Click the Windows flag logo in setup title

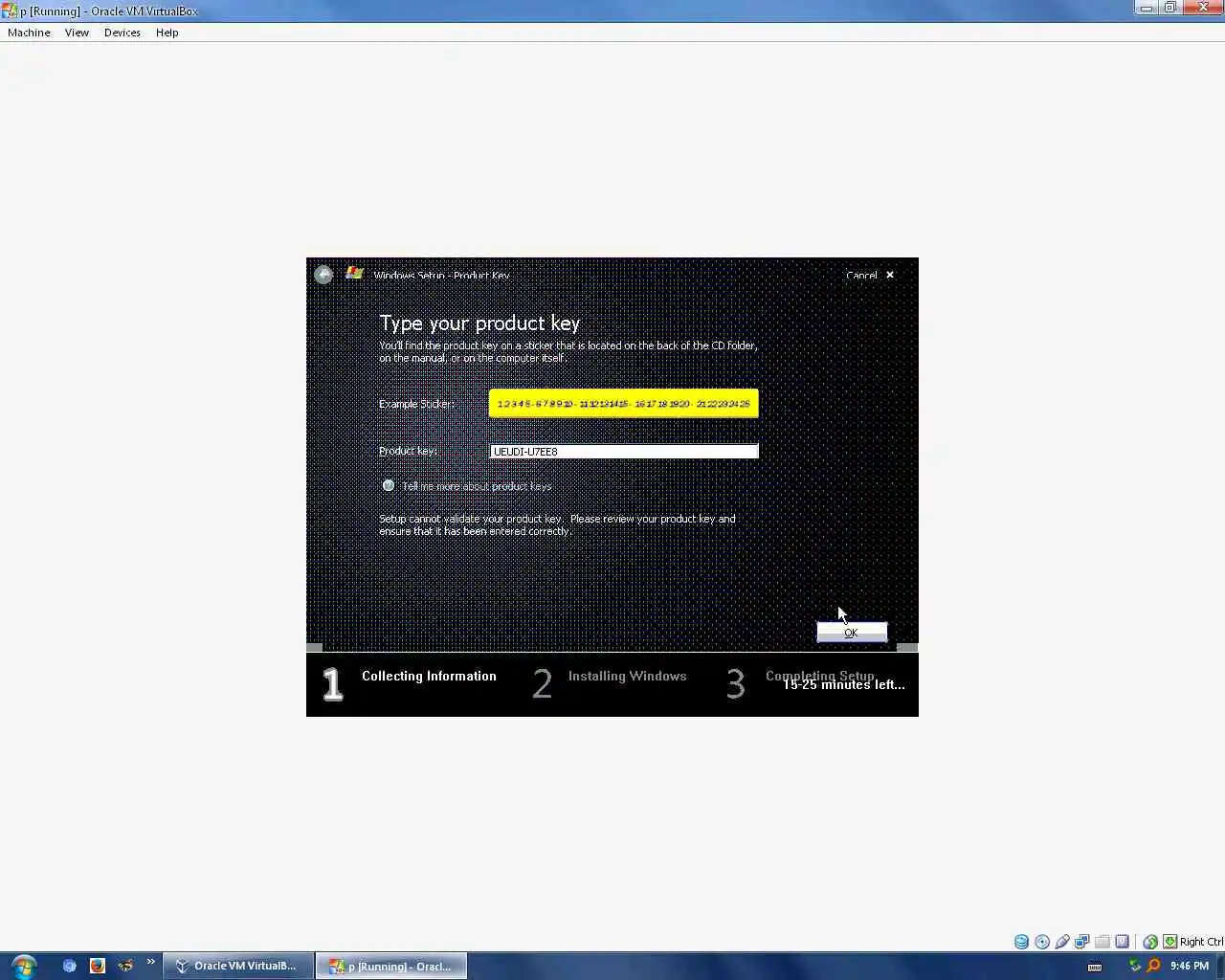(354, 273)
